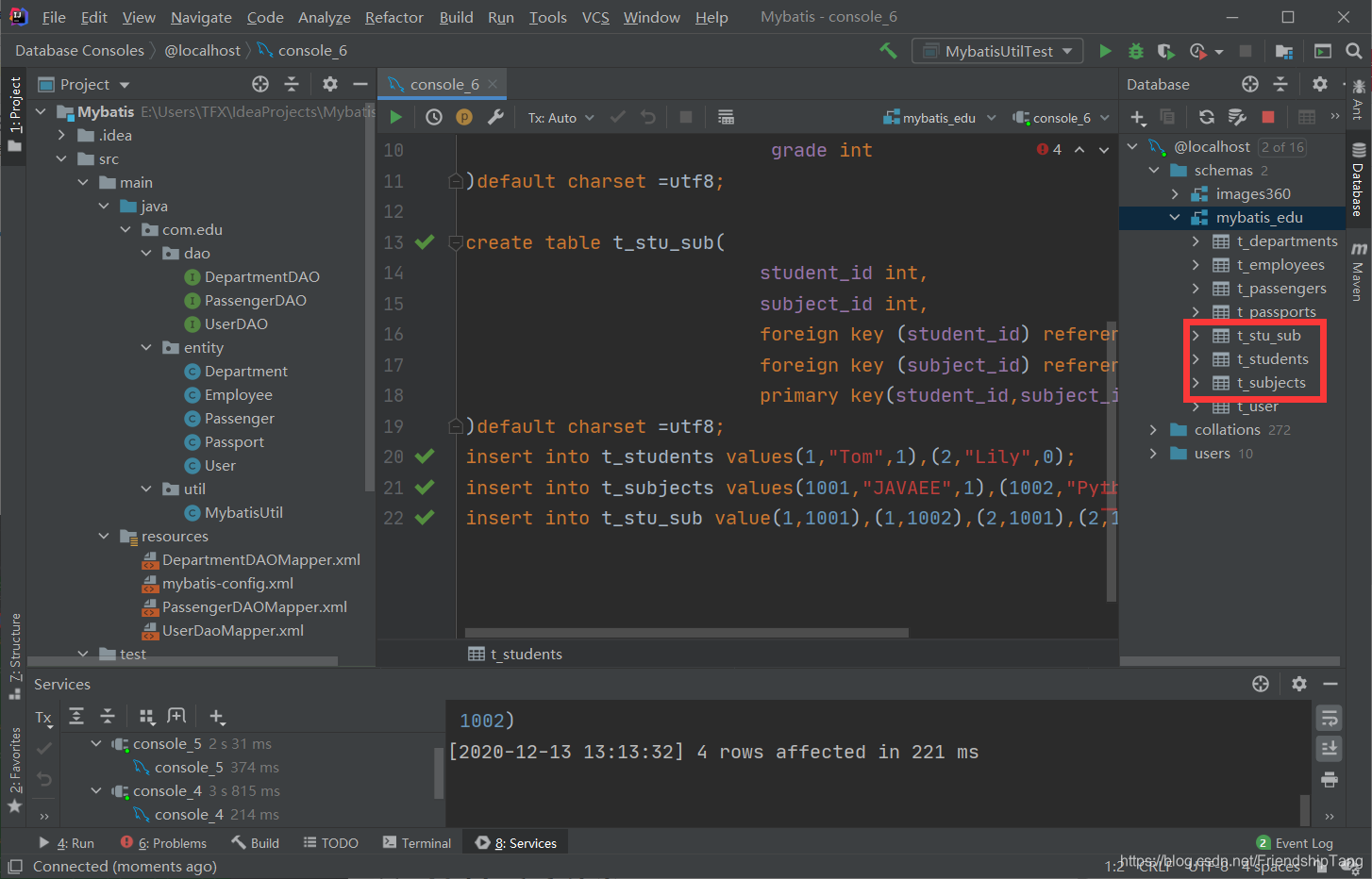Click scroll to end icon in Services
This screenshot has height=879, width=1372.
coord(1330,749)
